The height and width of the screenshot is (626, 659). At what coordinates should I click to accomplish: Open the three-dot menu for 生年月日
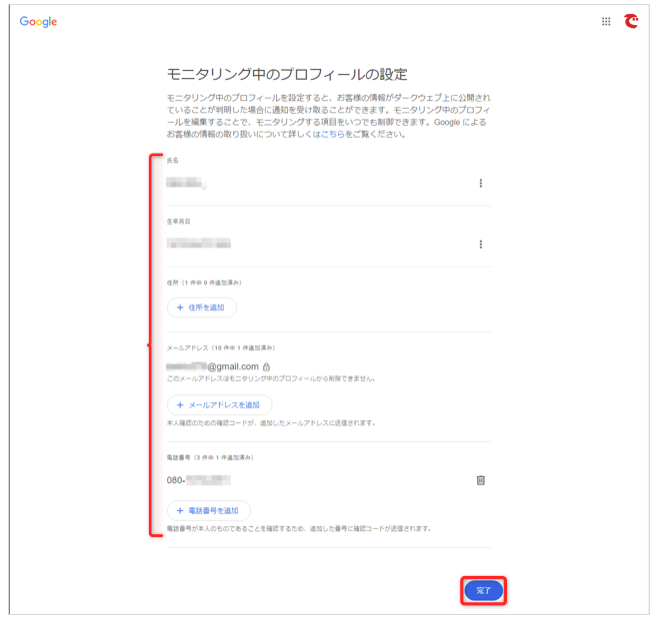[x=481, y=244]
